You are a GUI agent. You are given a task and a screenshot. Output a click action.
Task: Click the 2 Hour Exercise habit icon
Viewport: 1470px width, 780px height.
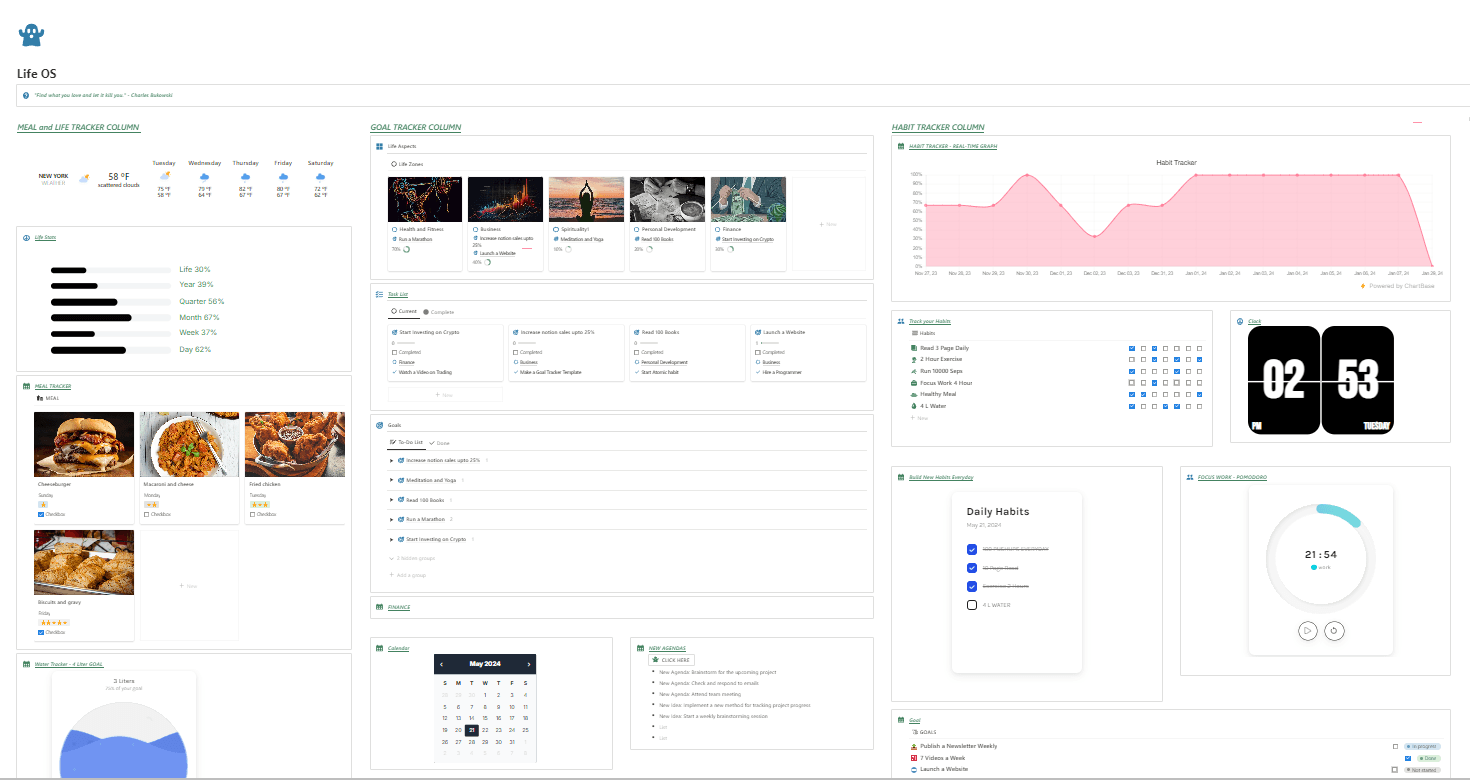click(914, 359)
